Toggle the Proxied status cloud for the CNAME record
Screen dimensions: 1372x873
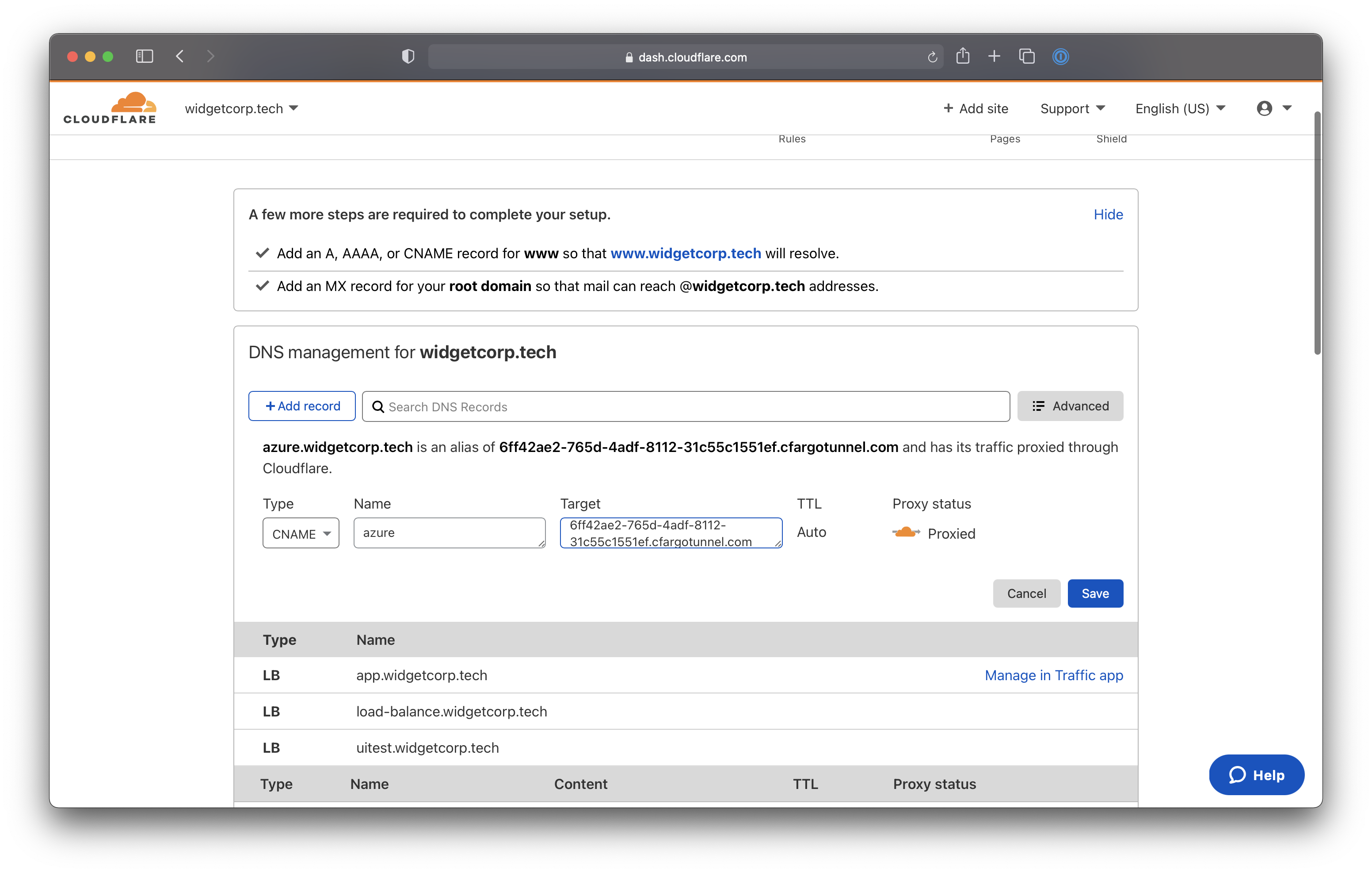pos(906,532)
